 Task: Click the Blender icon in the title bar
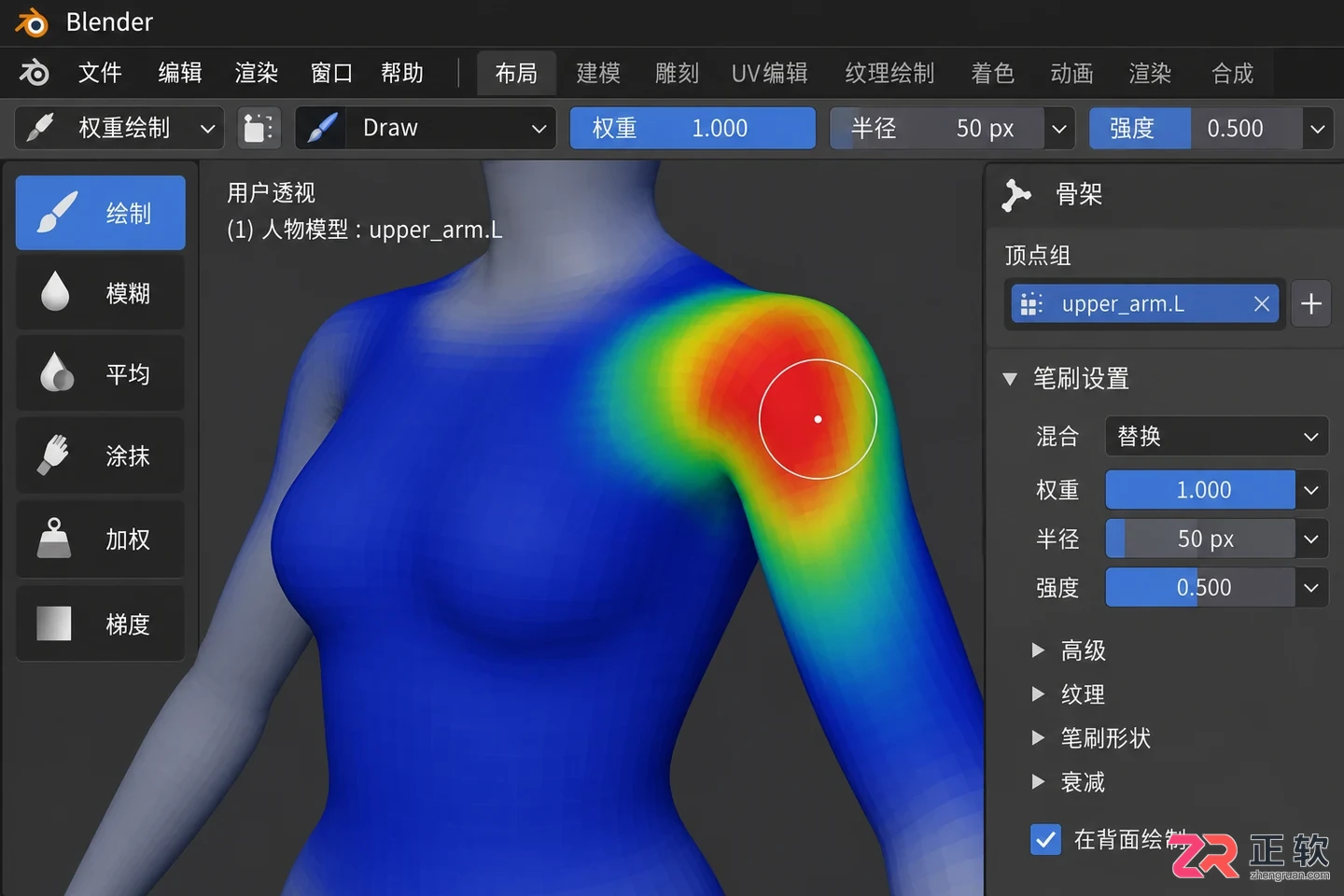click(x=31, y=22)
